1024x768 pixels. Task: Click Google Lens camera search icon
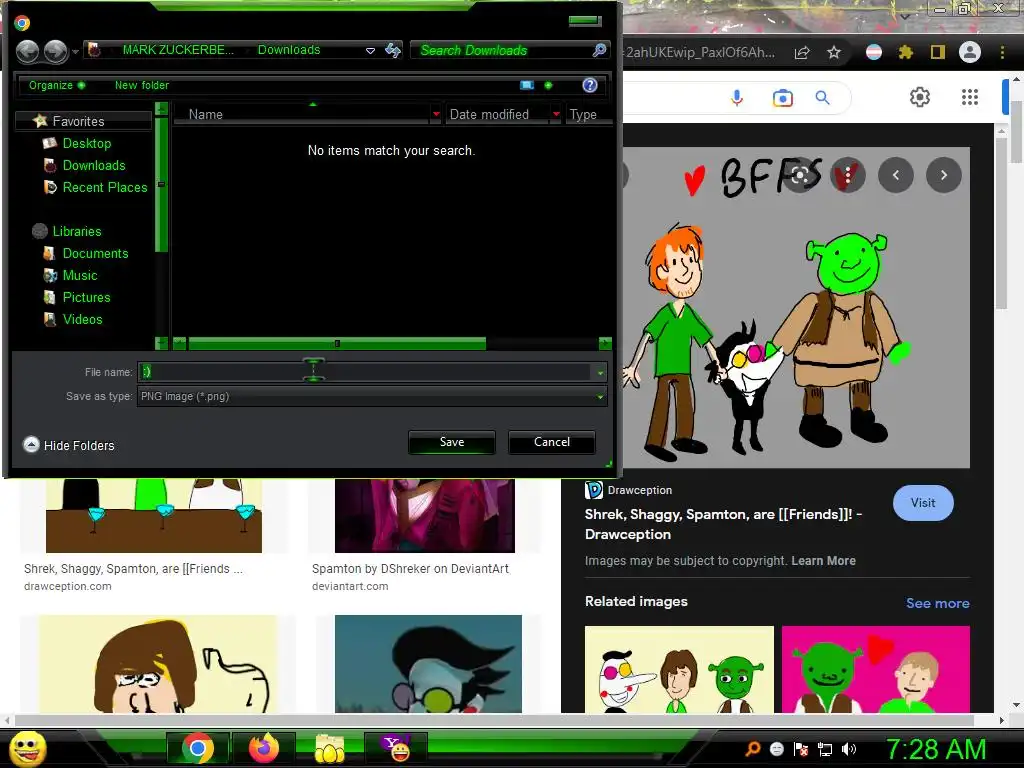coord(782,98)
